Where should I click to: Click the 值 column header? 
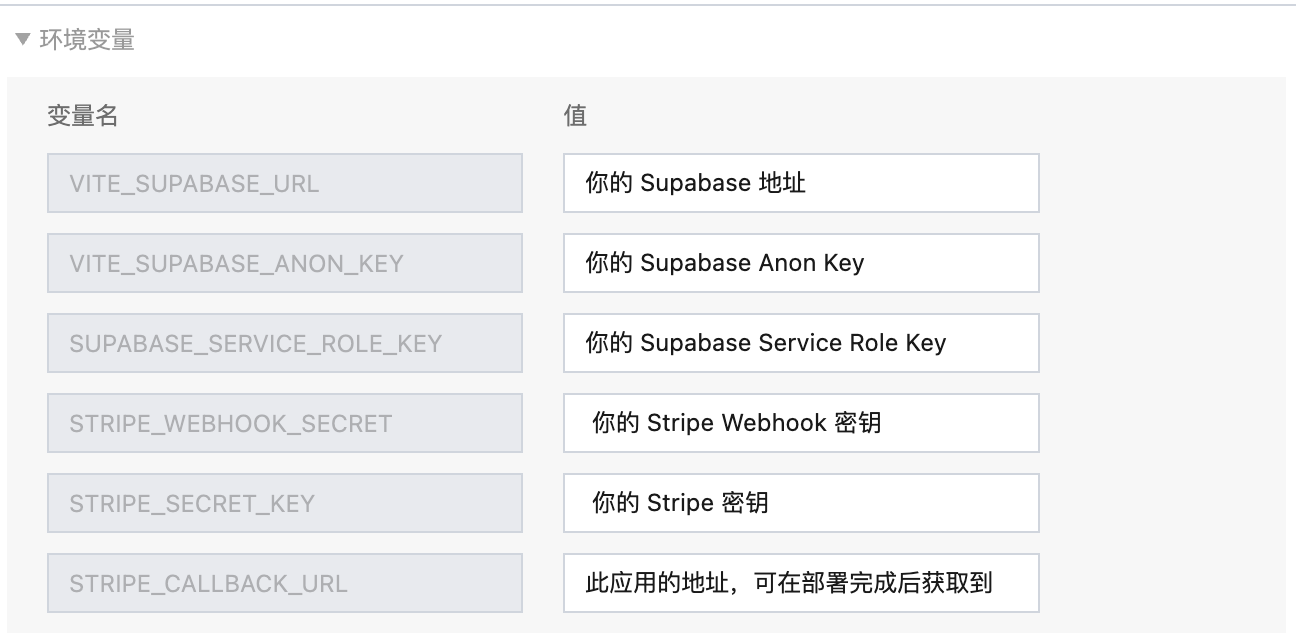(x=575, y=116)
